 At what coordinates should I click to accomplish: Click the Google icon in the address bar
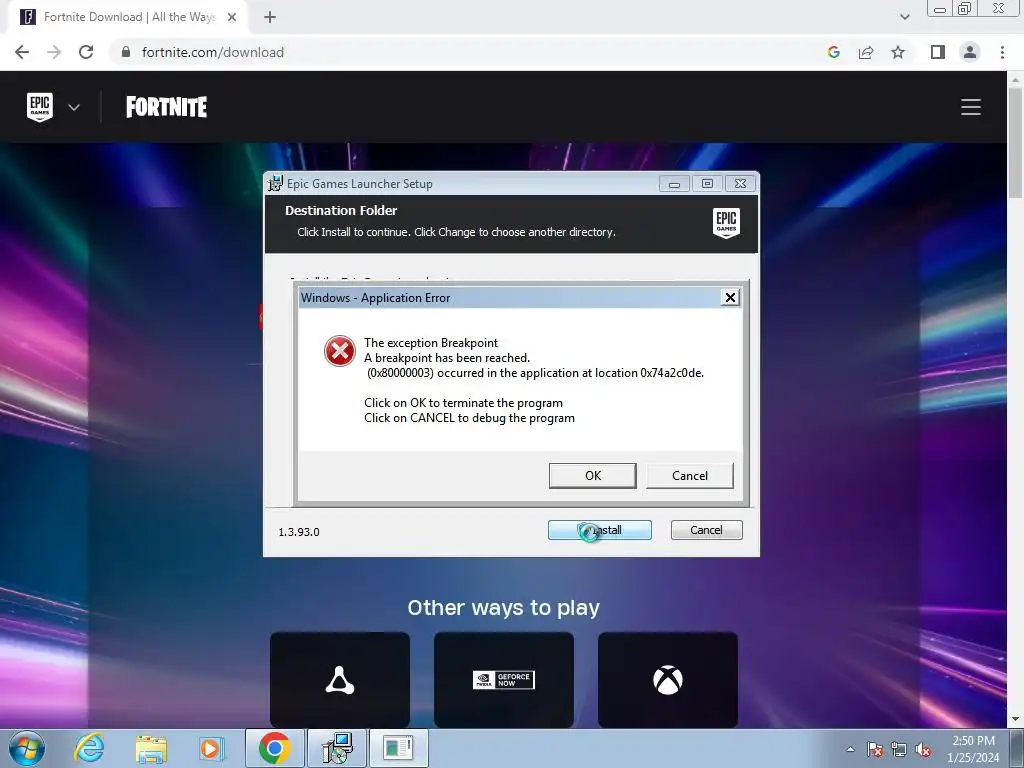tap(833, 52)
